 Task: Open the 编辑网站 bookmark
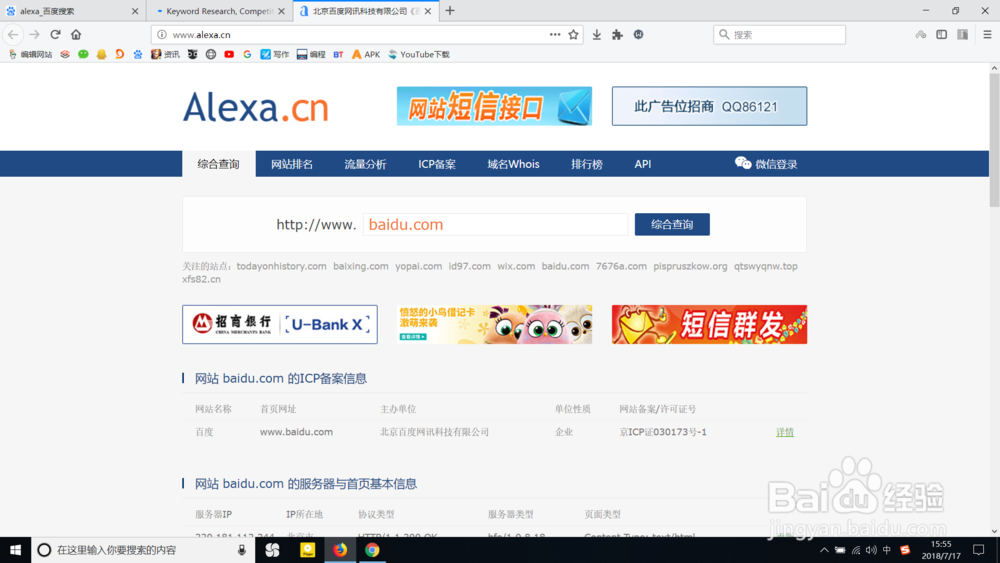(31, 54)
